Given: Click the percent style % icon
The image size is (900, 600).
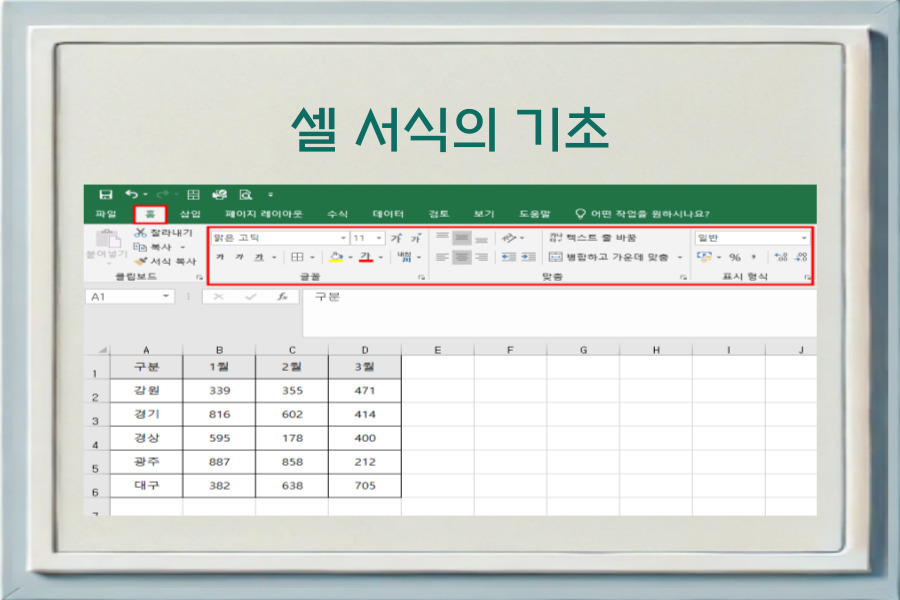Looking at the screenshot, I should tap(735, 257).
